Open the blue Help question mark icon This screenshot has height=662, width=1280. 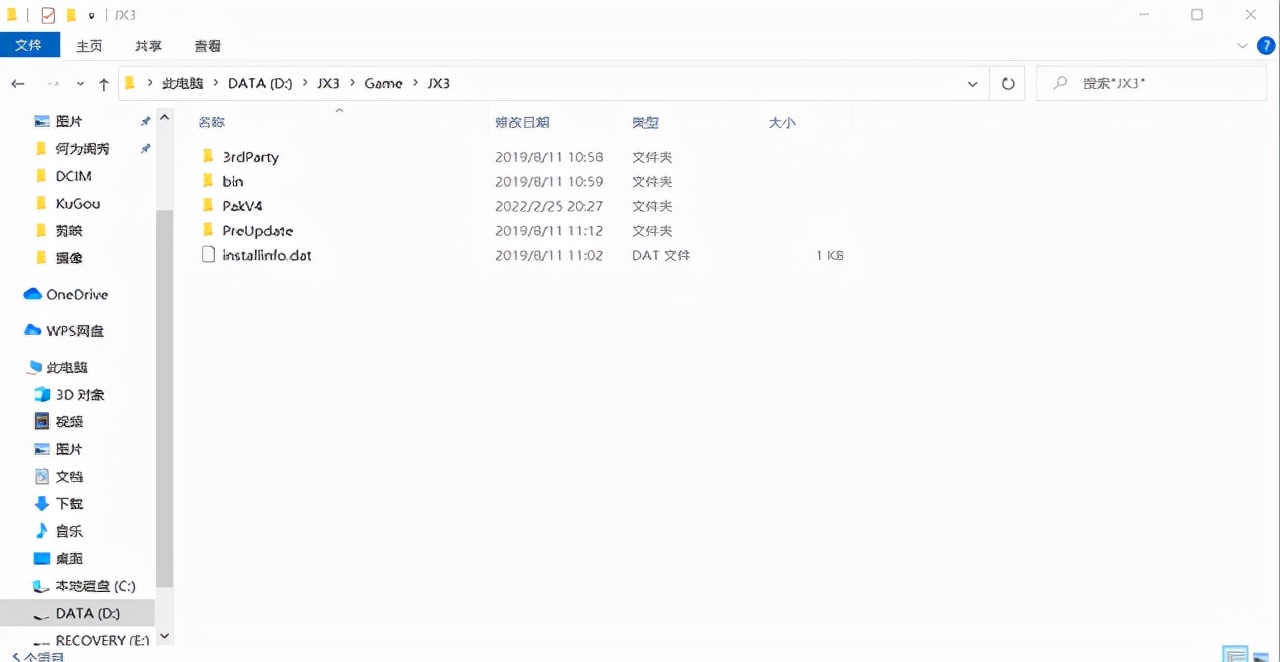point(1266,45)
